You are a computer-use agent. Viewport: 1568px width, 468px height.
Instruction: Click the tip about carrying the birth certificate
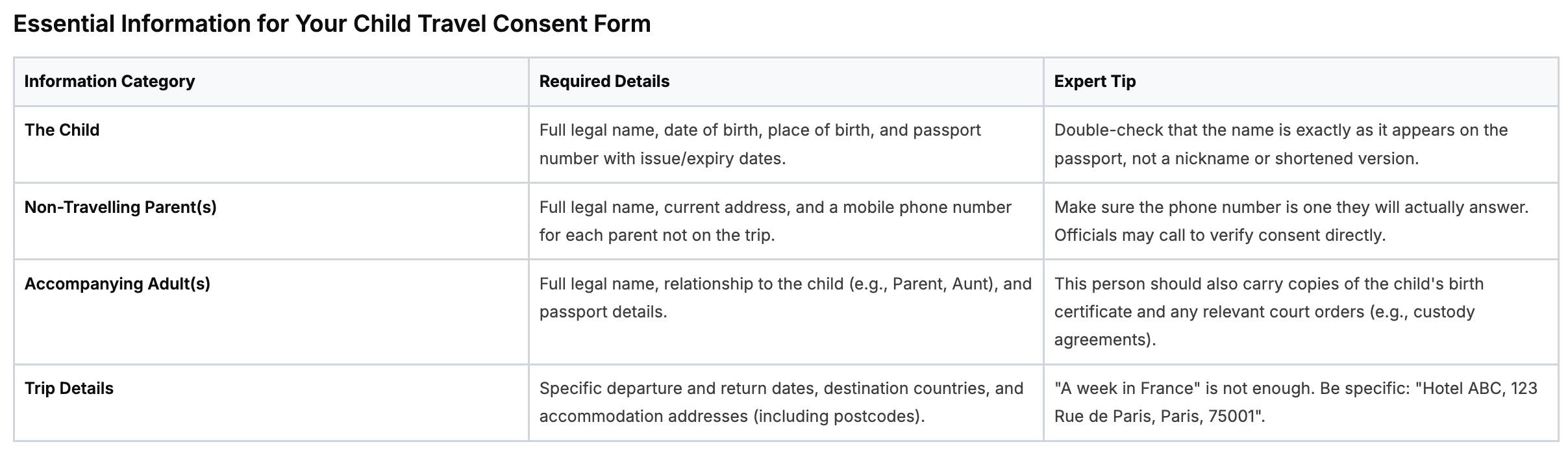1269,284
